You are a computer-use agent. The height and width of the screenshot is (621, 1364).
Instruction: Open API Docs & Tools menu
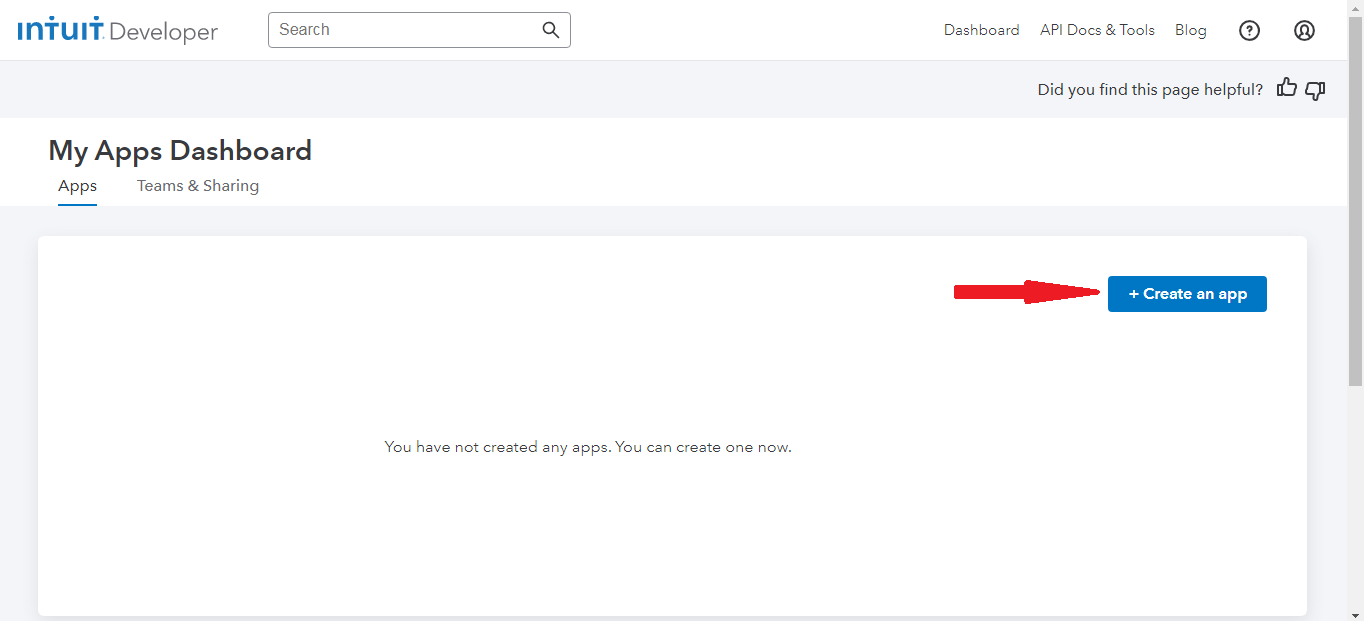[1097, 31]
